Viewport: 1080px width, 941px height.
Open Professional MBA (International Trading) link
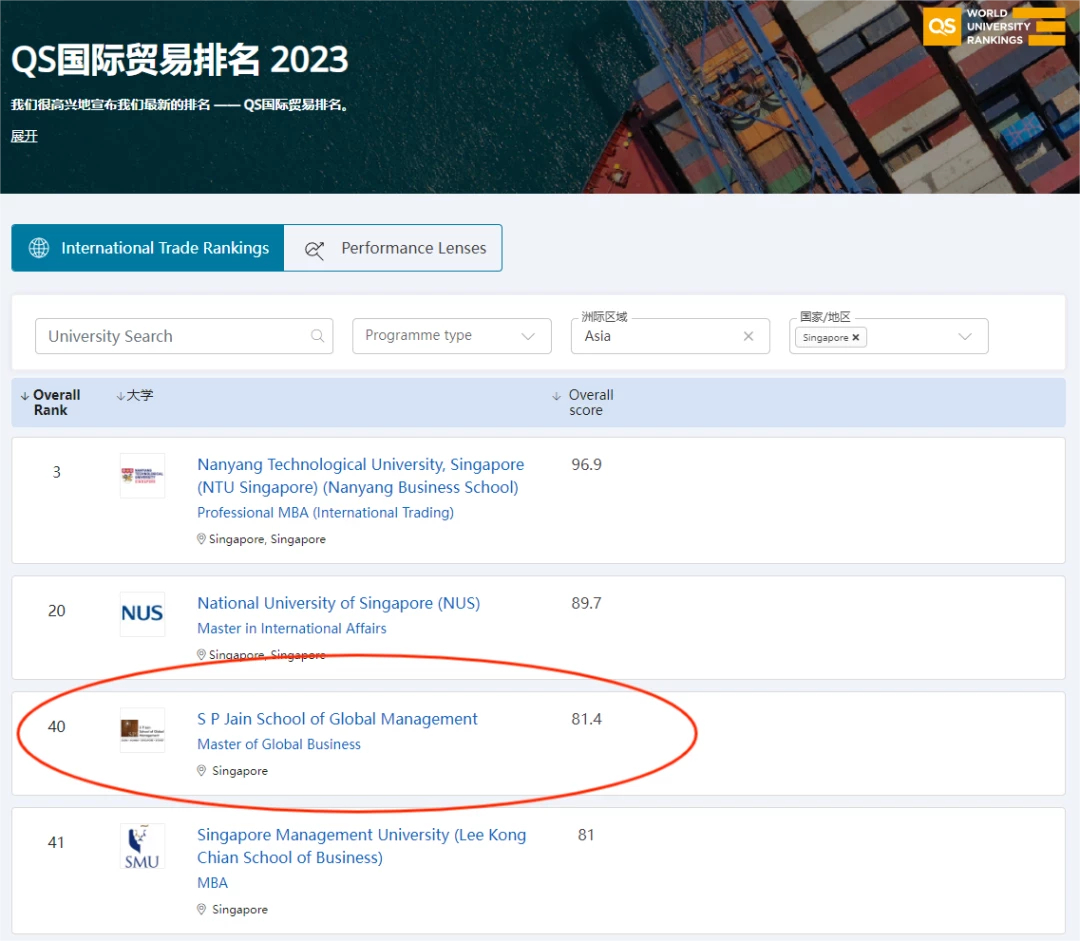325,513
